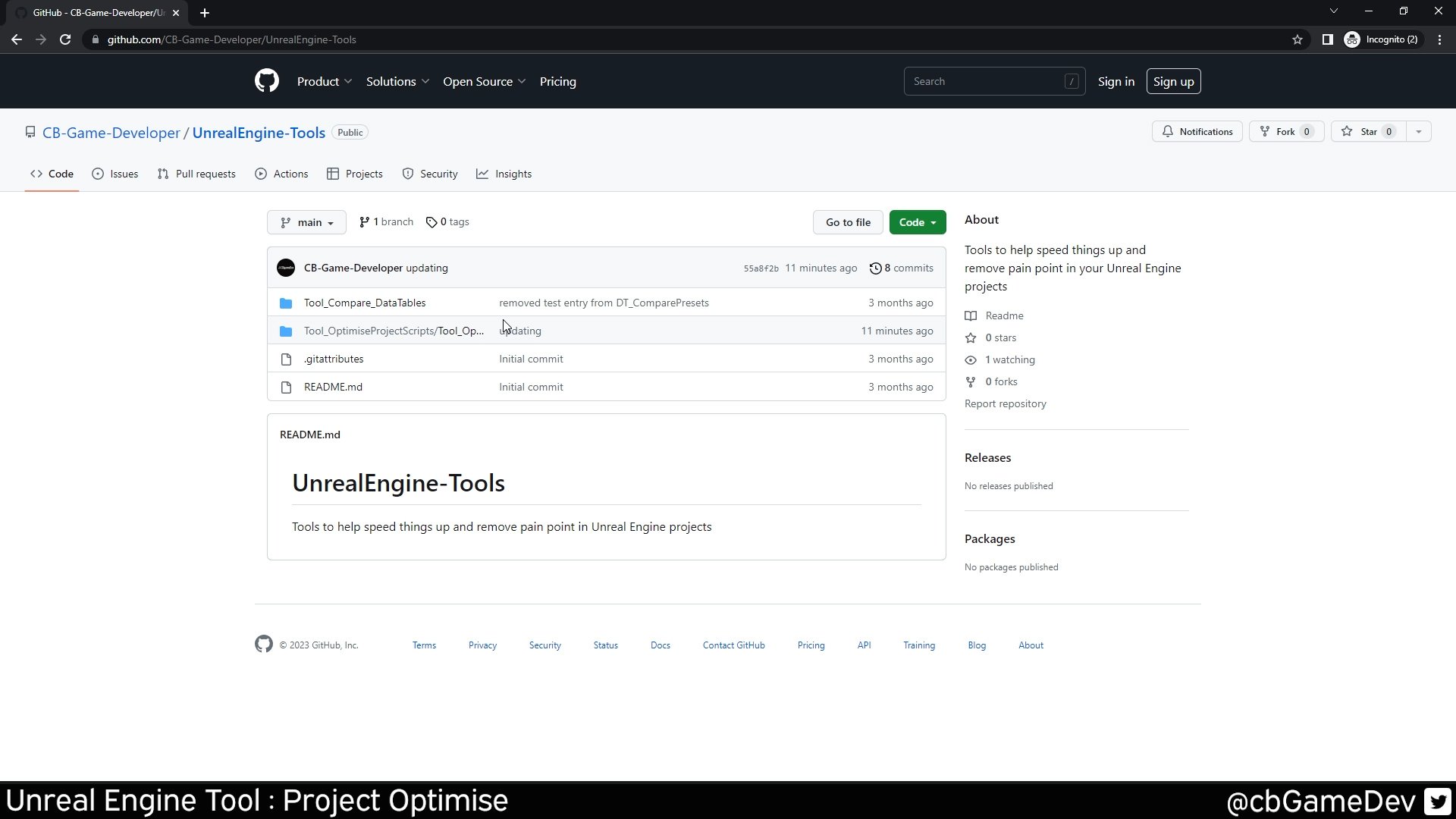Click the Issues tracker icon
Screen dimensions: 1456x819
(98, 173)
